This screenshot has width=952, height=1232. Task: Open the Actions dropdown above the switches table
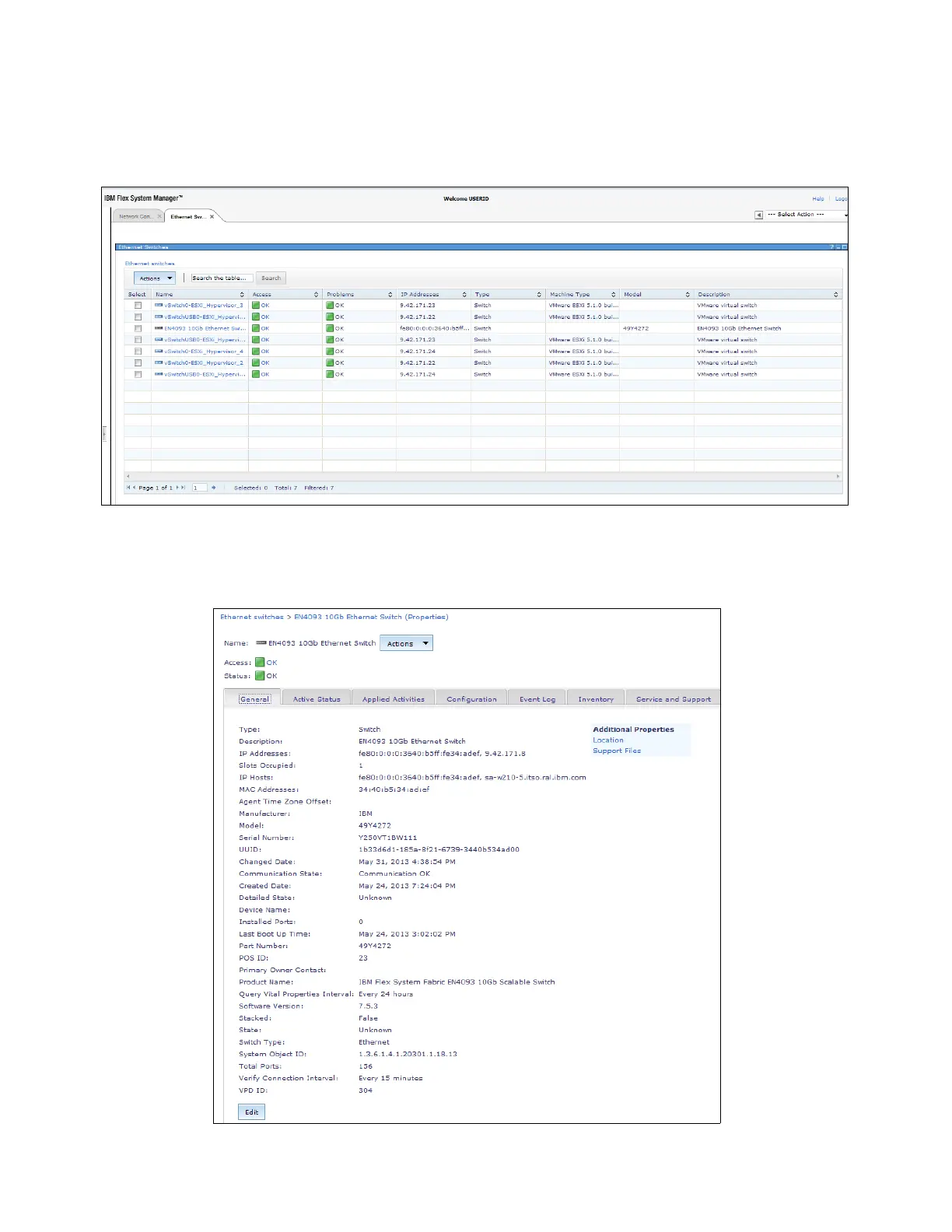155,278
